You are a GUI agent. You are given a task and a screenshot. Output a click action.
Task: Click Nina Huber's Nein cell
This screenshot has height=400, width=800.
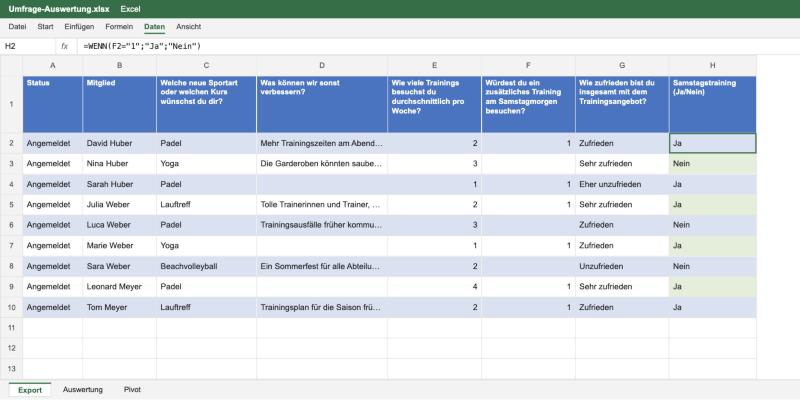713,164
